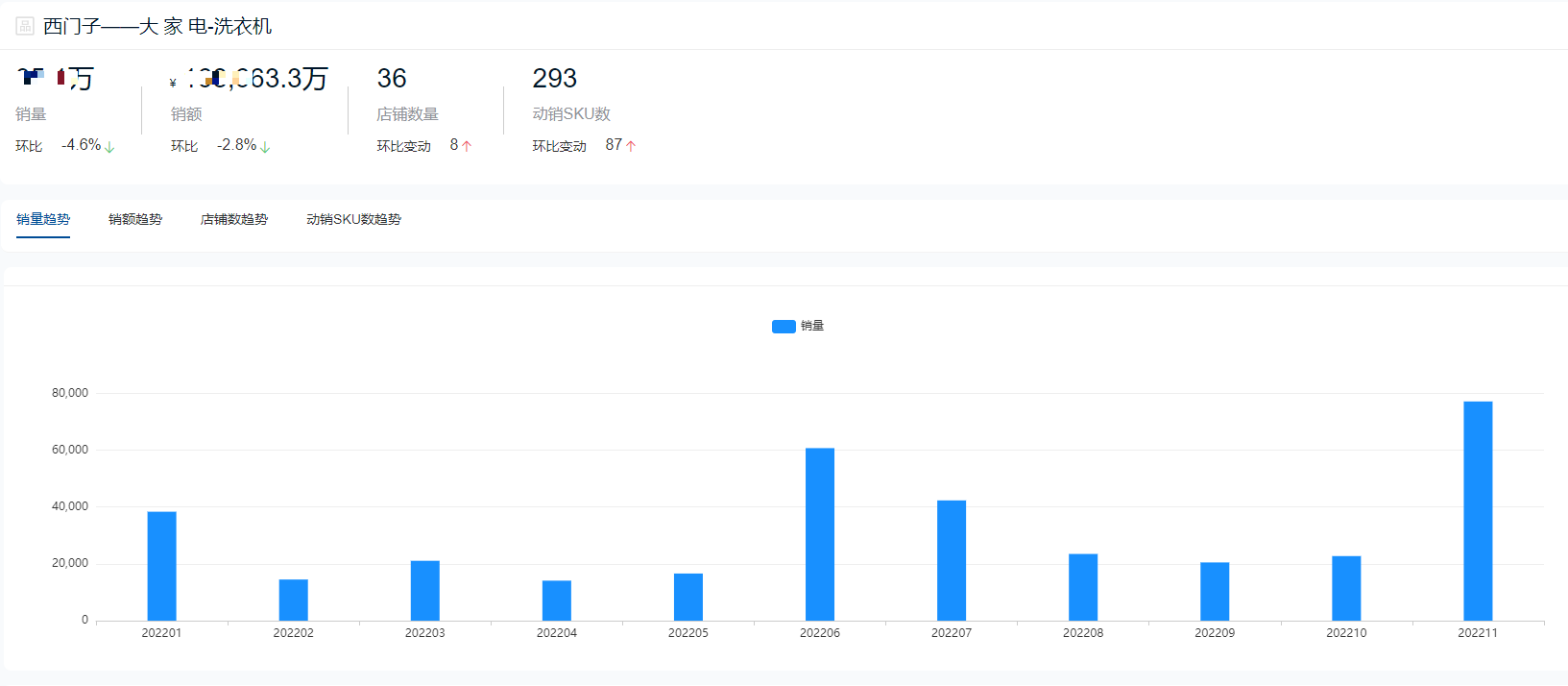
Task: Click the 202201 axis label
Action: tap(161, 633)
